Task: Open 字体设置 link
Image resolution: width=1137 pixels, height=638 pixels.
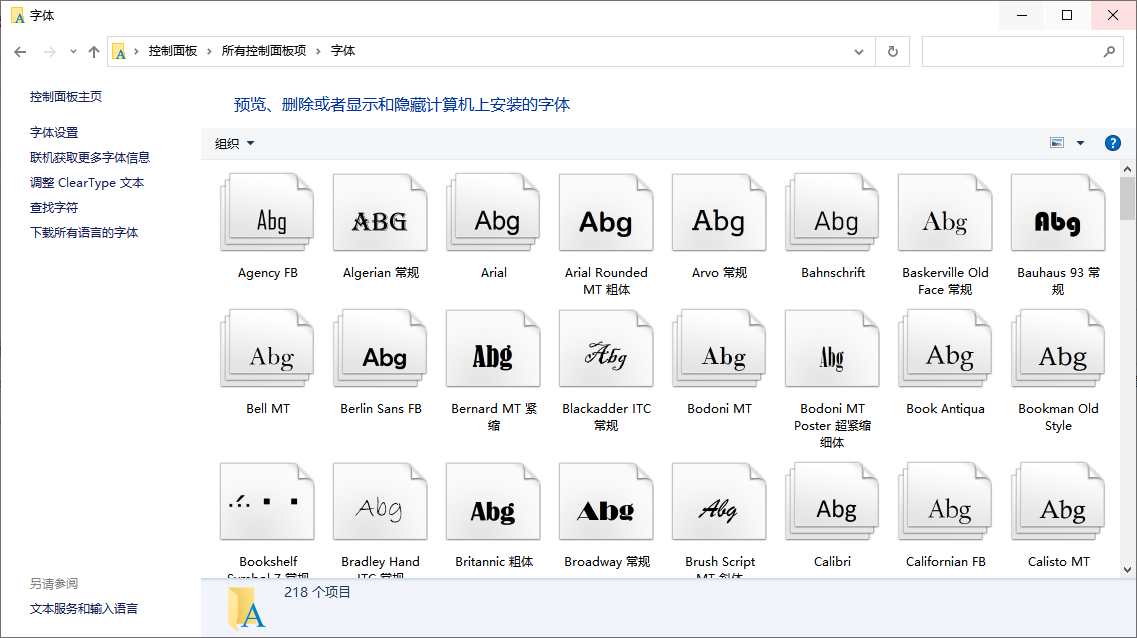Action: [x=54, y=133]
